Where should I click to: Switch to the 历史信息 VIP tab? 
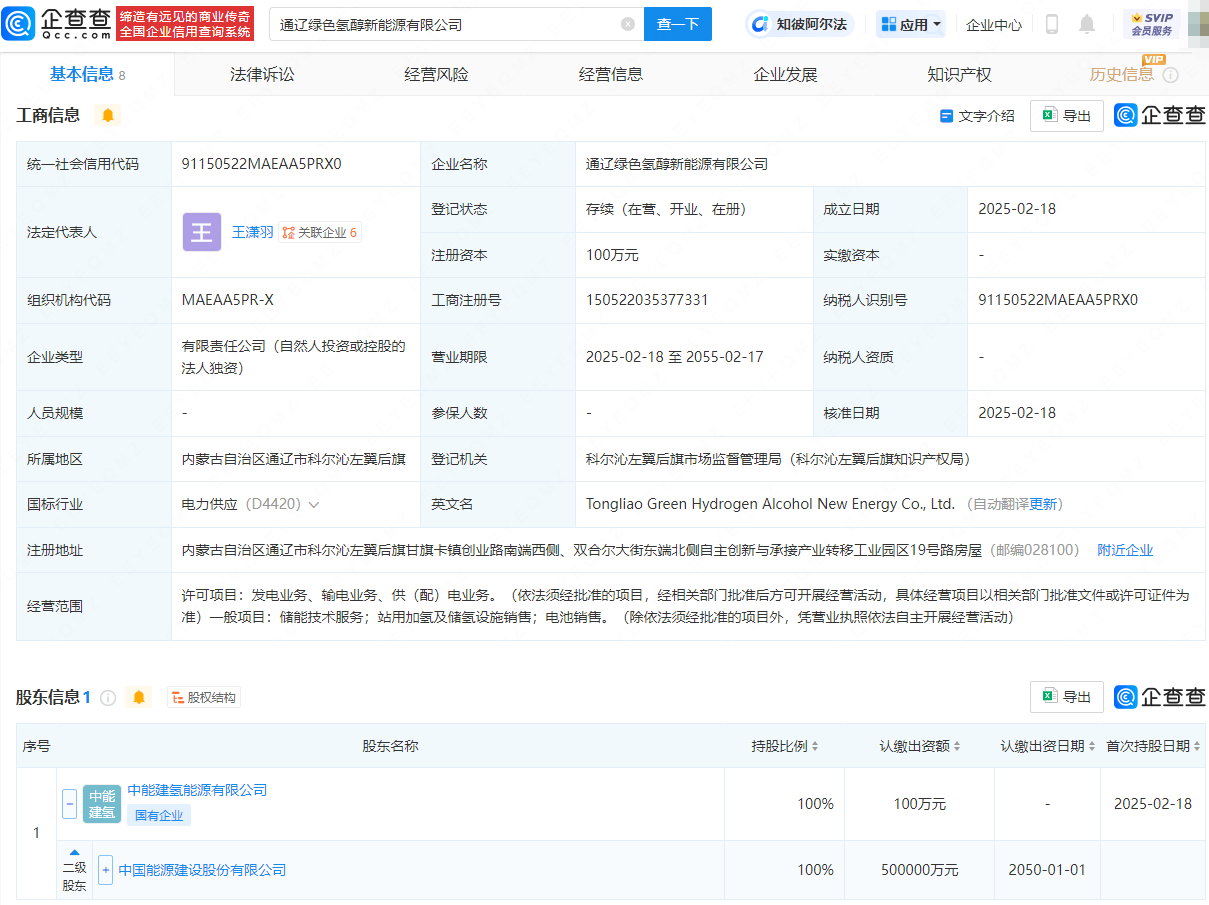1121,75
